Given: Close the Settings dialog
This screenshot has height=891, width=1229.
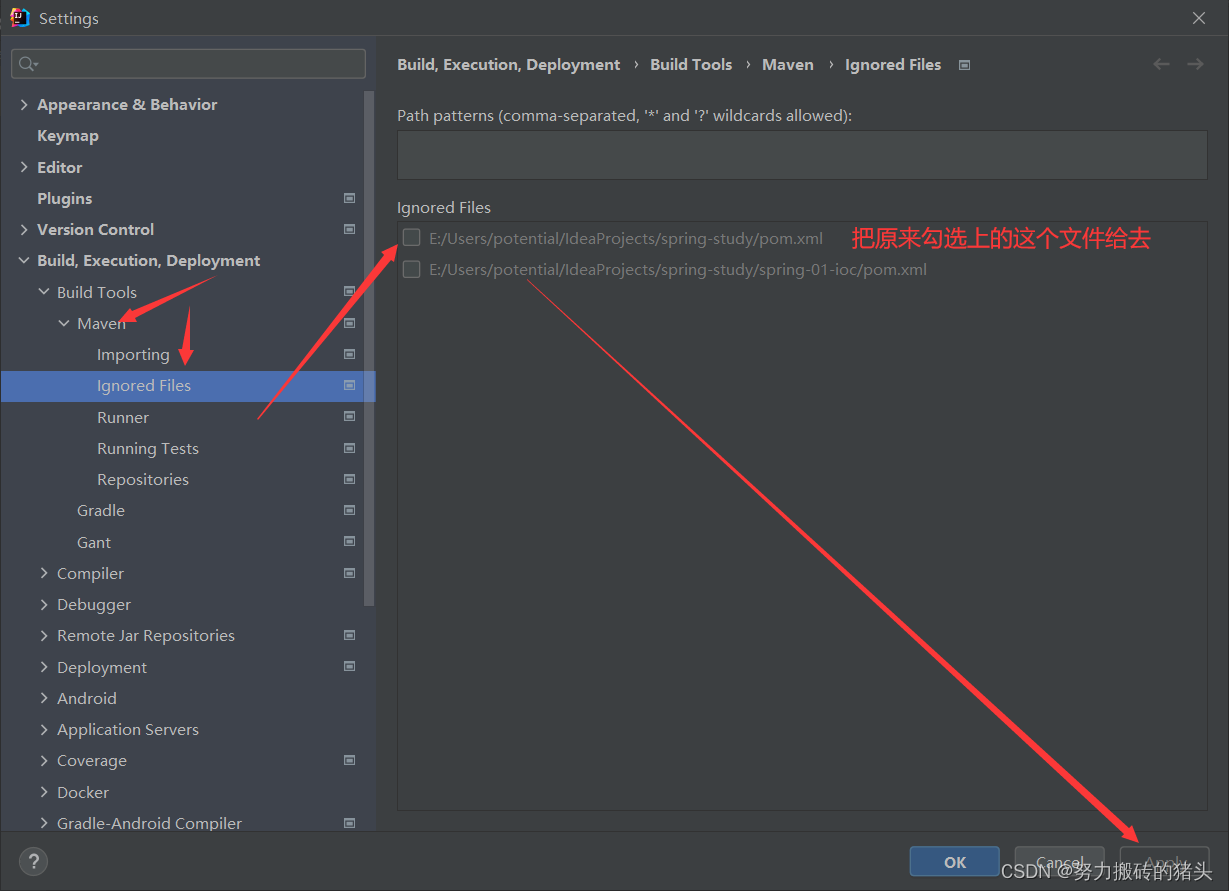Looking at the screenshot, I should coord(1199,18).
